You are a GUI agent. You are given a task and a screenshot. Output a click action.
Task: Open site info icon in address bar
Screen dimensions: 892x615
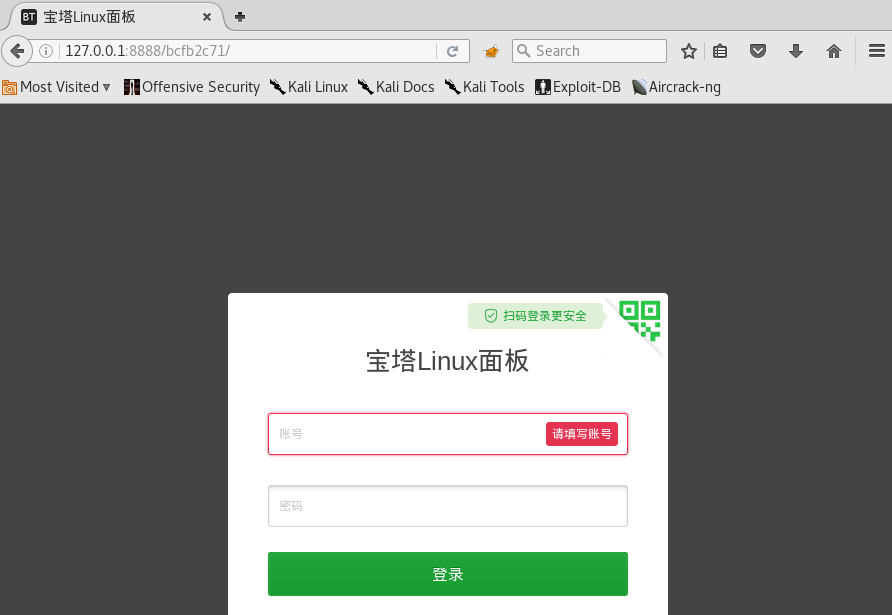(x=46, y=51)
